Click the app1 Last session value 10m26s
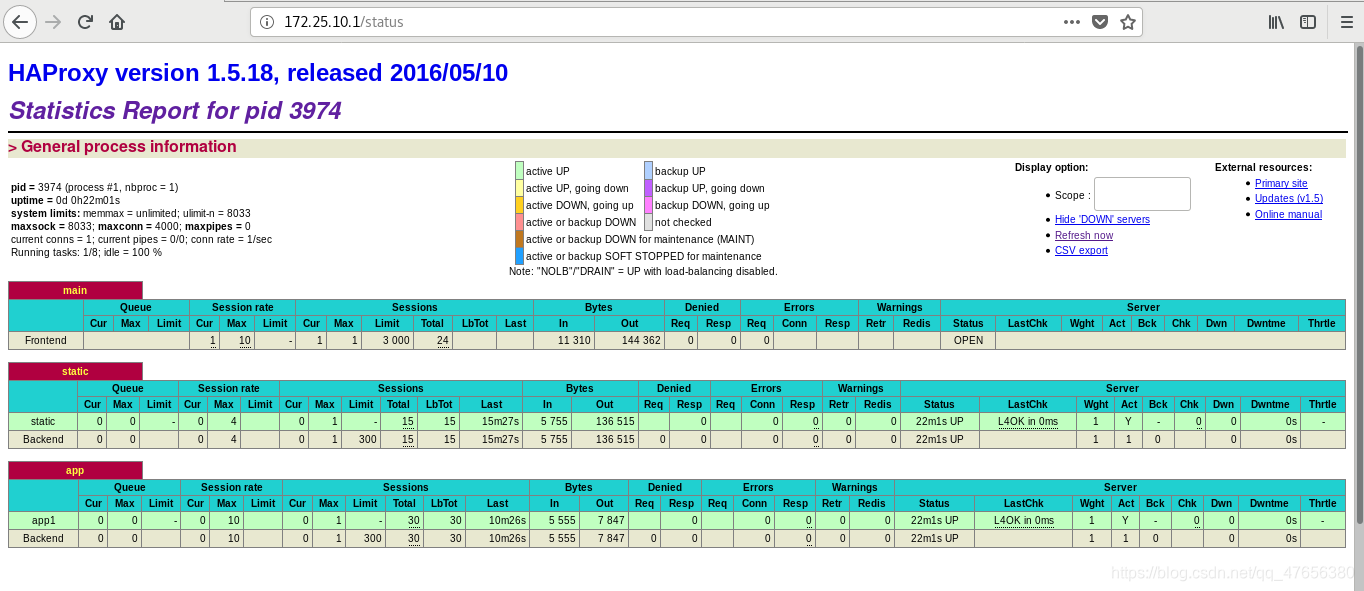Screen dimensions: 1364x591 (x=507, y=520)
